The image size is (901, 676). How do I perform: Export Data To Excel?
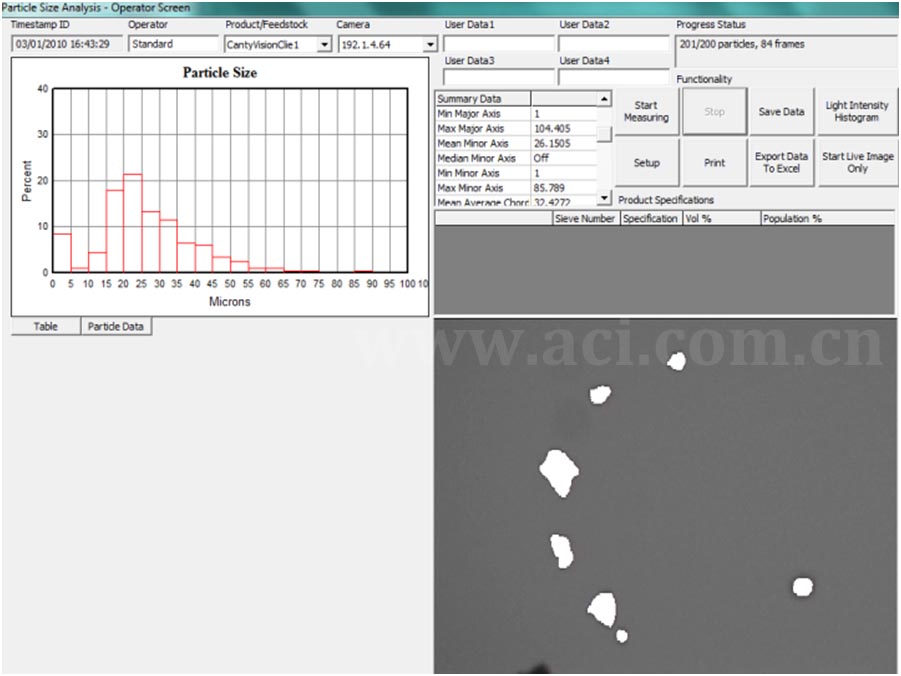[x=781, y=163]
